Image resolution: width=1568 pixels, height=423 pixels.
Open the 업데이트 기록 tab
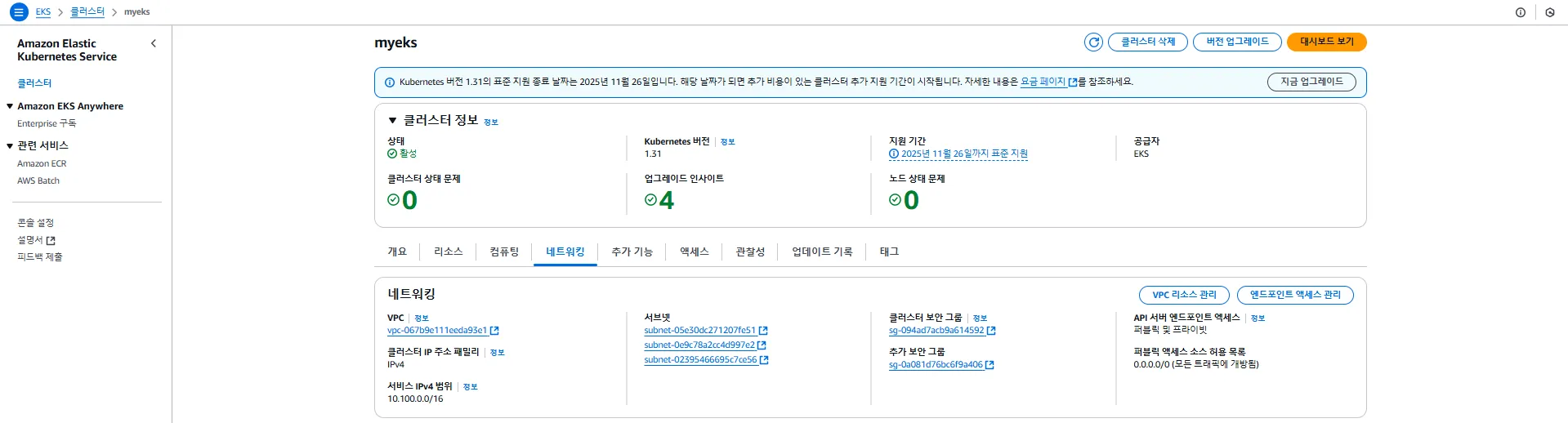(822, 252)
